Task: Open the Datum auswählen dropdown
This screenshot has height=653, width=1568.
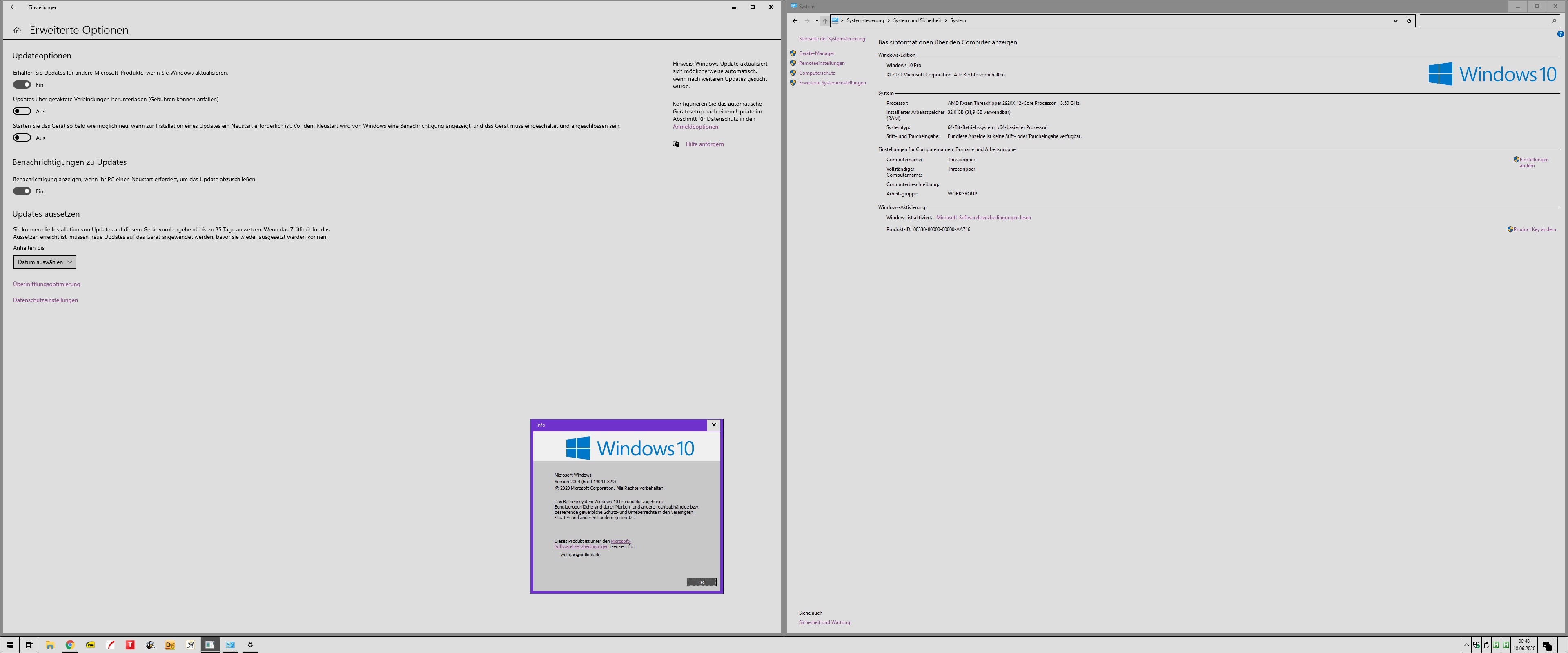Action: (45, 262)
